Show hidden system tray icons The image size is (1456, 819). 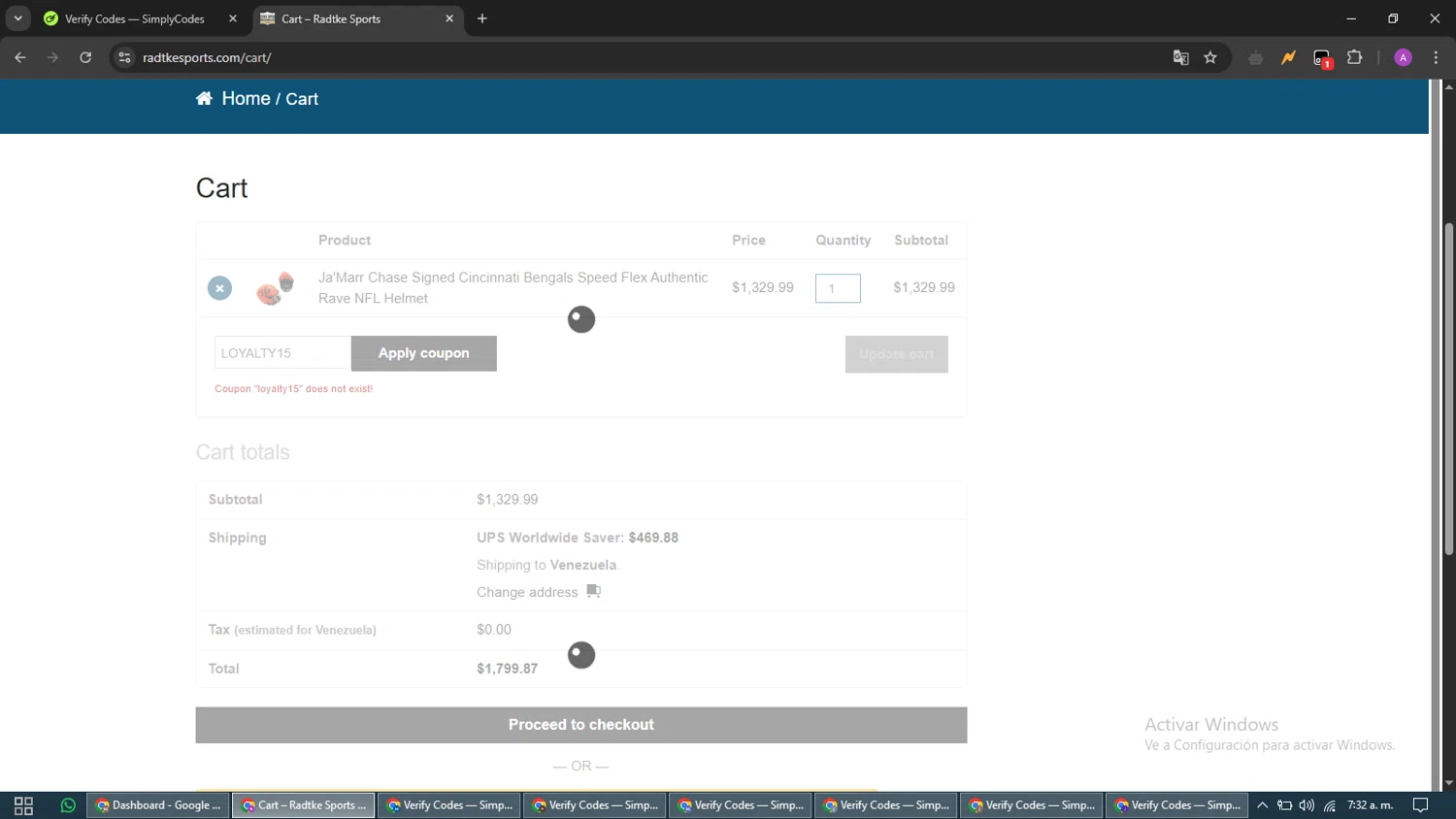[1262, 805]
